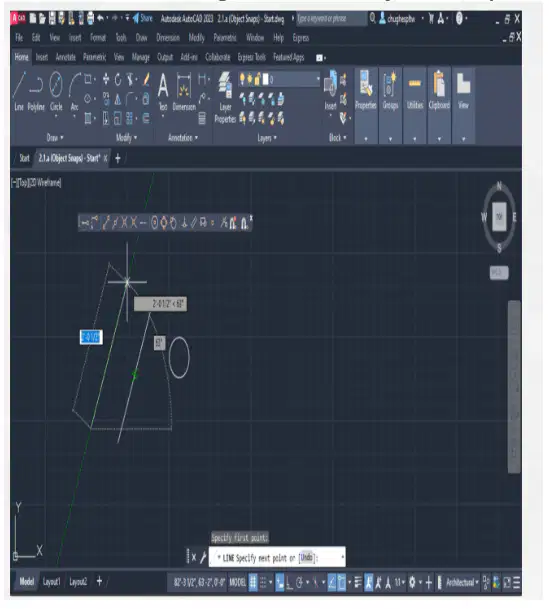Viewport: 549px width, 609px height.
Task: Select the Undo option in command line
Action: 306,558
